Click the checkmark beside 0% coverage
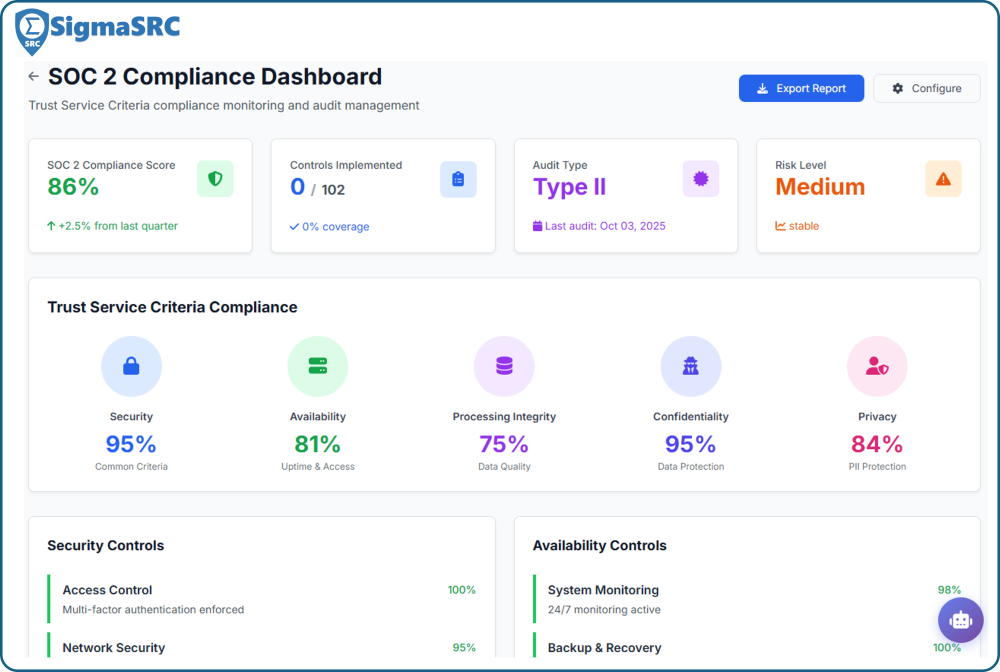This screenshot has width=1000, height=672. tap(294, 226)
